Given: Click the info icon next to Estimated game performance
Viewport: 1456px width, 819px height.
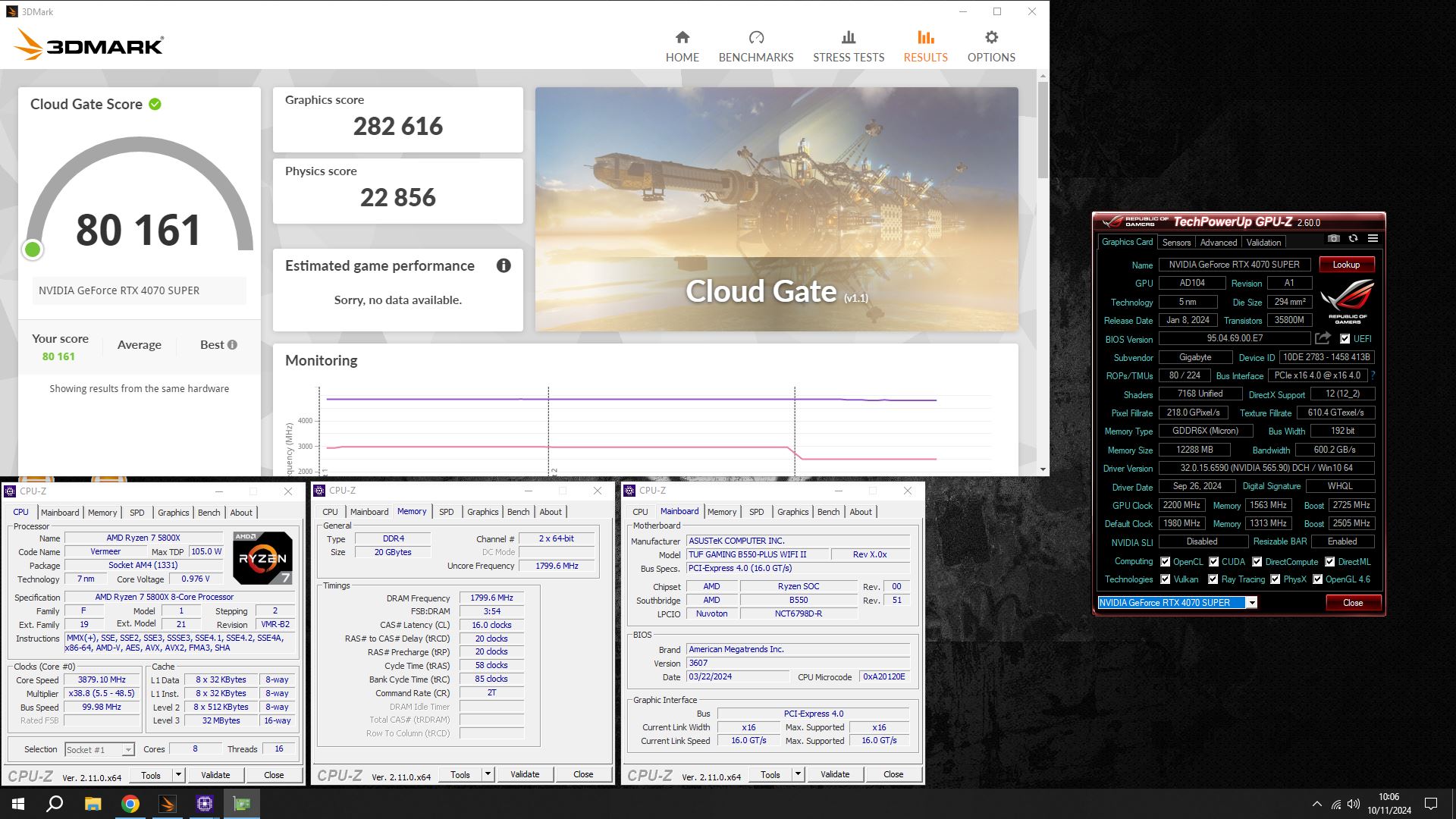Looking at the screenshot, I should click(504, 265).
